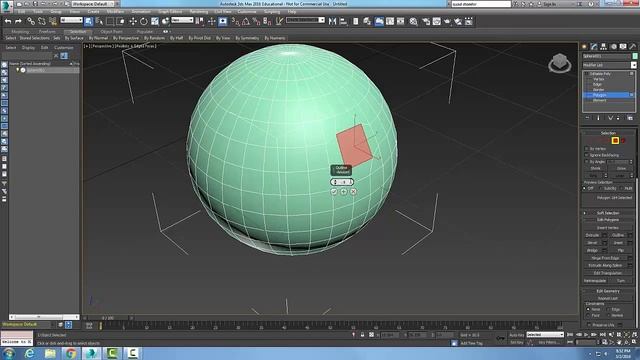Switch to the Object Paint ribbon tab
The image size is (640, 360).
(111, 31)
